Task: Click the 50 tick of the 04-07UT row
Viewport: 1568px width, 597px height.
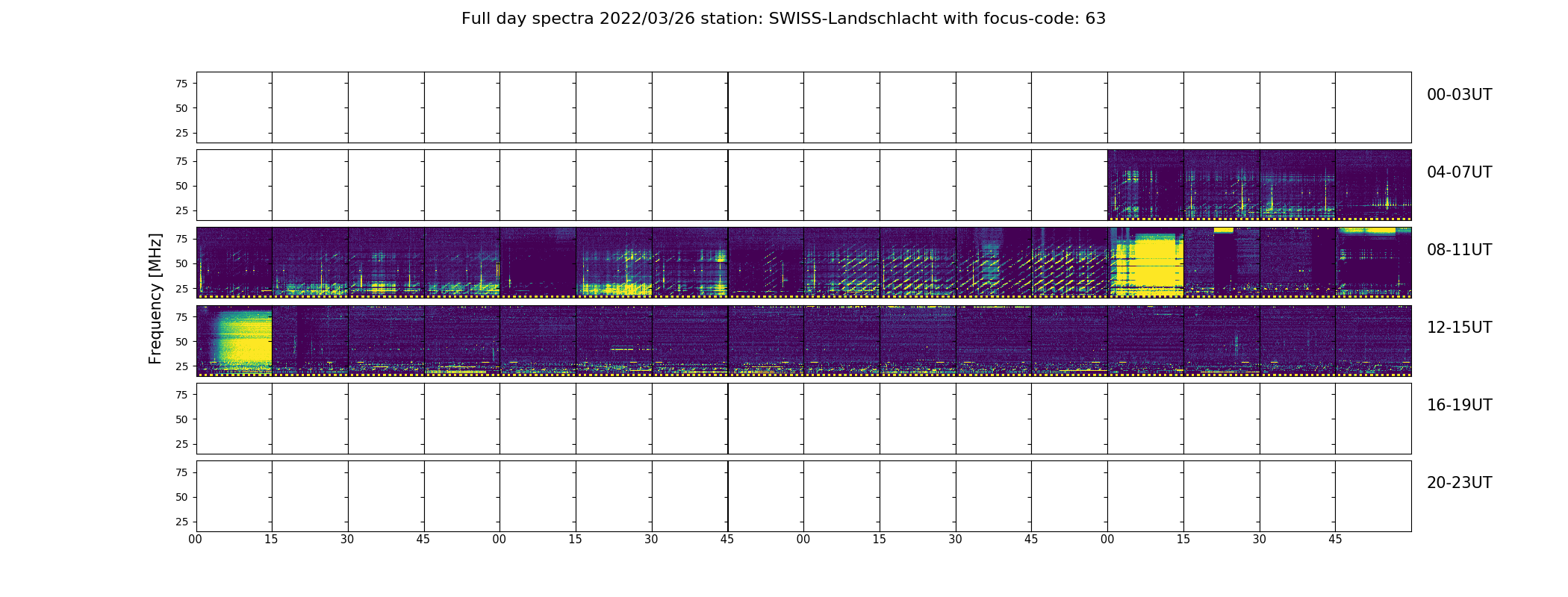Action: coord(181,186)
